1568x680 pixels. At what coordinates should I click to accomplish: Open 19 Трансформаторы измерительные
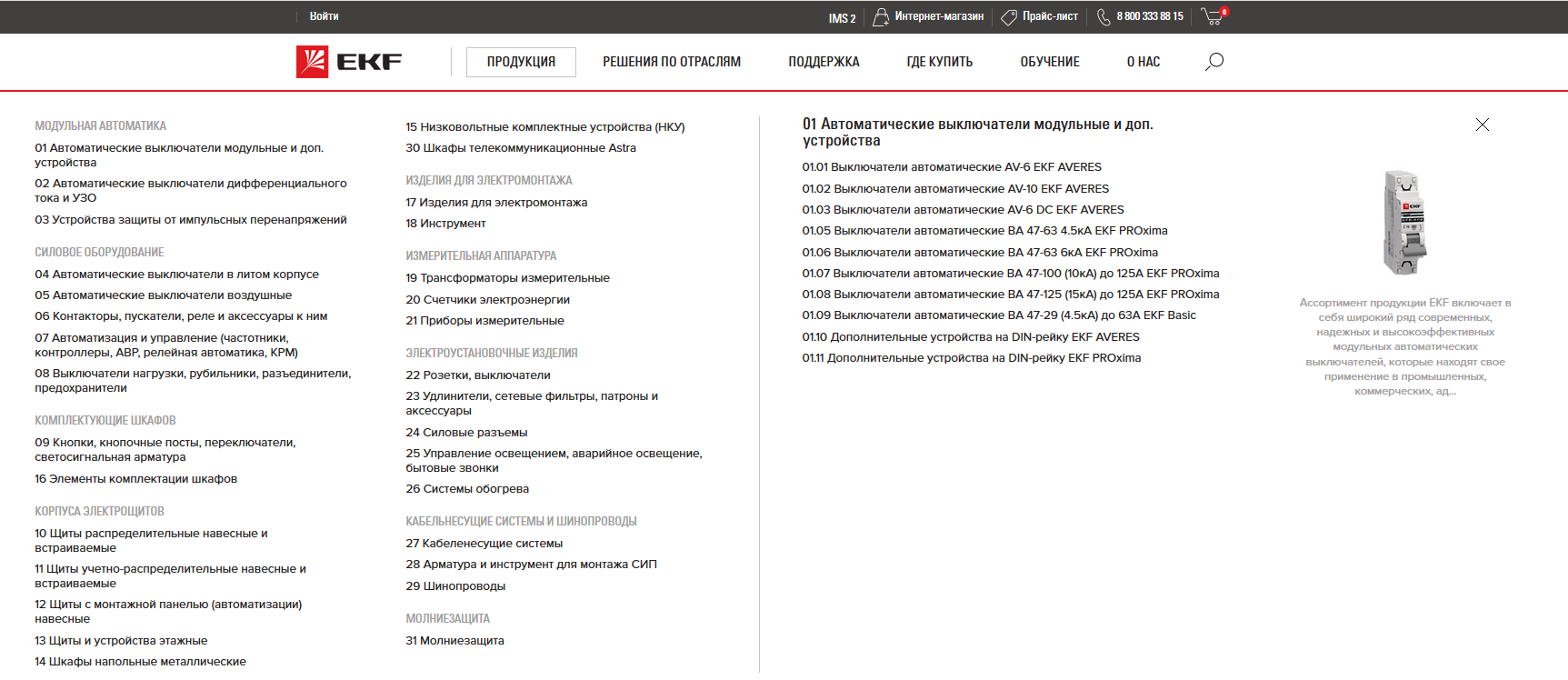pos(507,278)
